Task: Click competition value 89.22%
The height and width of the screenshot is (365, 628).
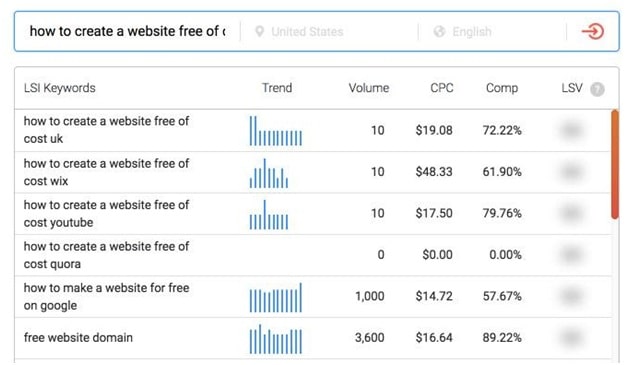Action: (502, 337)
